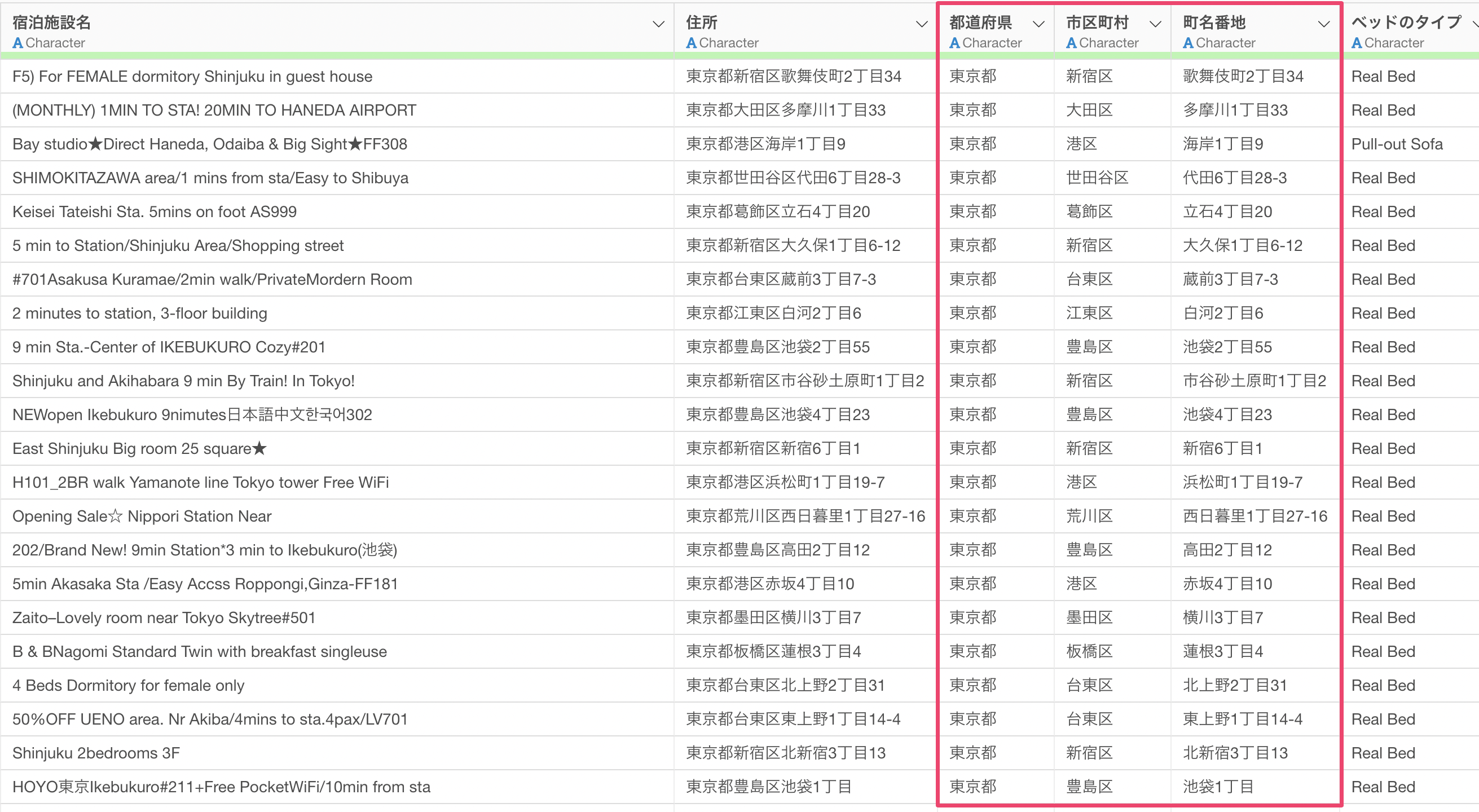Viewport: 1479px width, 812px height.
Task: Open the 市区町村 column dropdown arrow
Action: 1155,24
